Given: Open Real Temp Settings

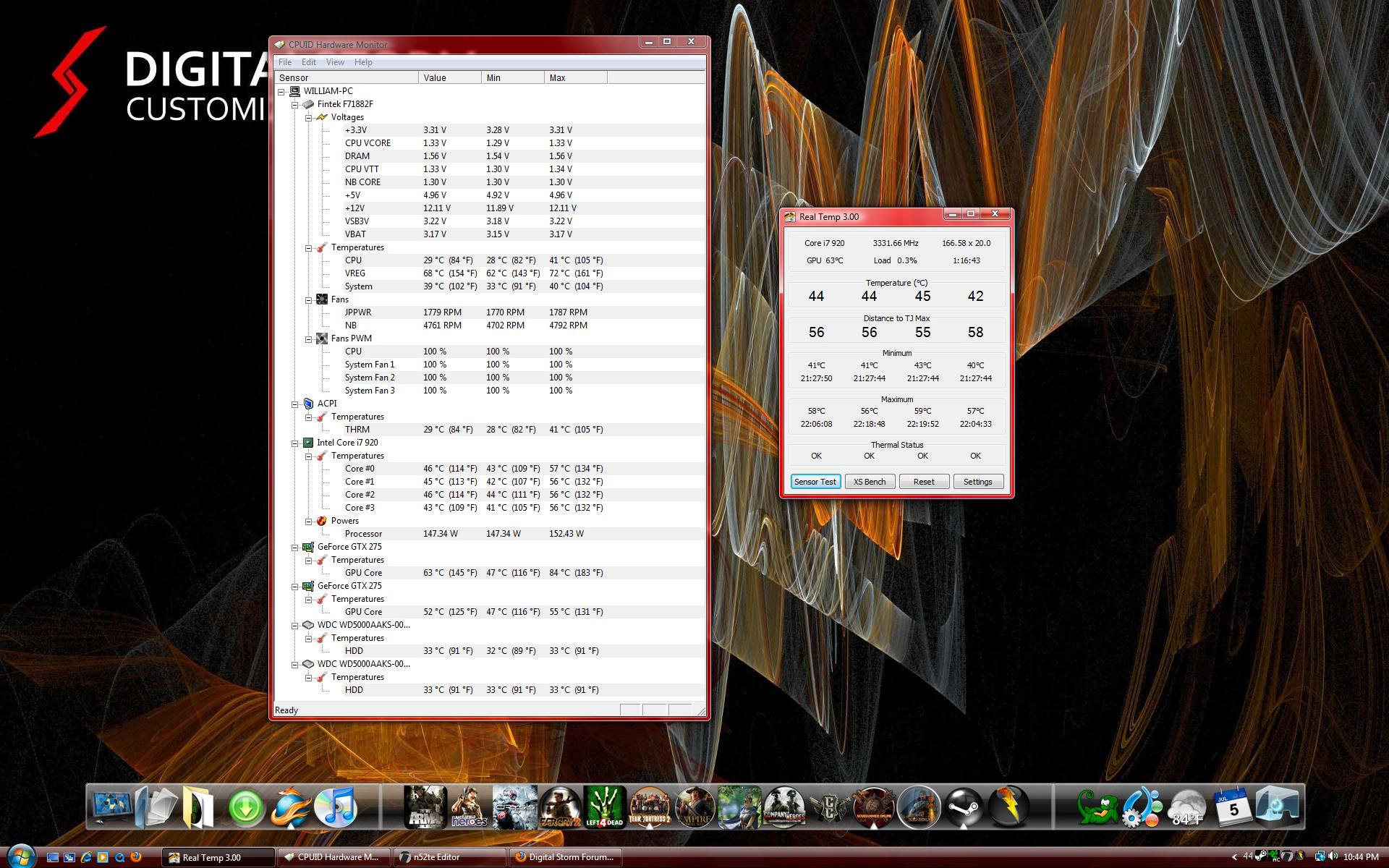Looking at the screenshot, I should (978, 482).
